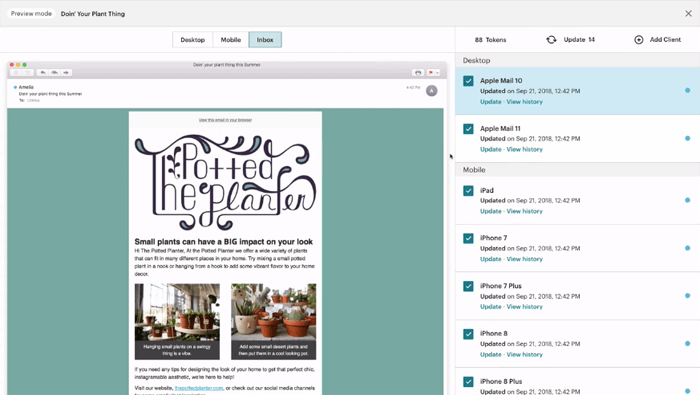
Task: Toggle the iPhone 8 checkbox
Action: pyautogui.click(x=468, y=334)
